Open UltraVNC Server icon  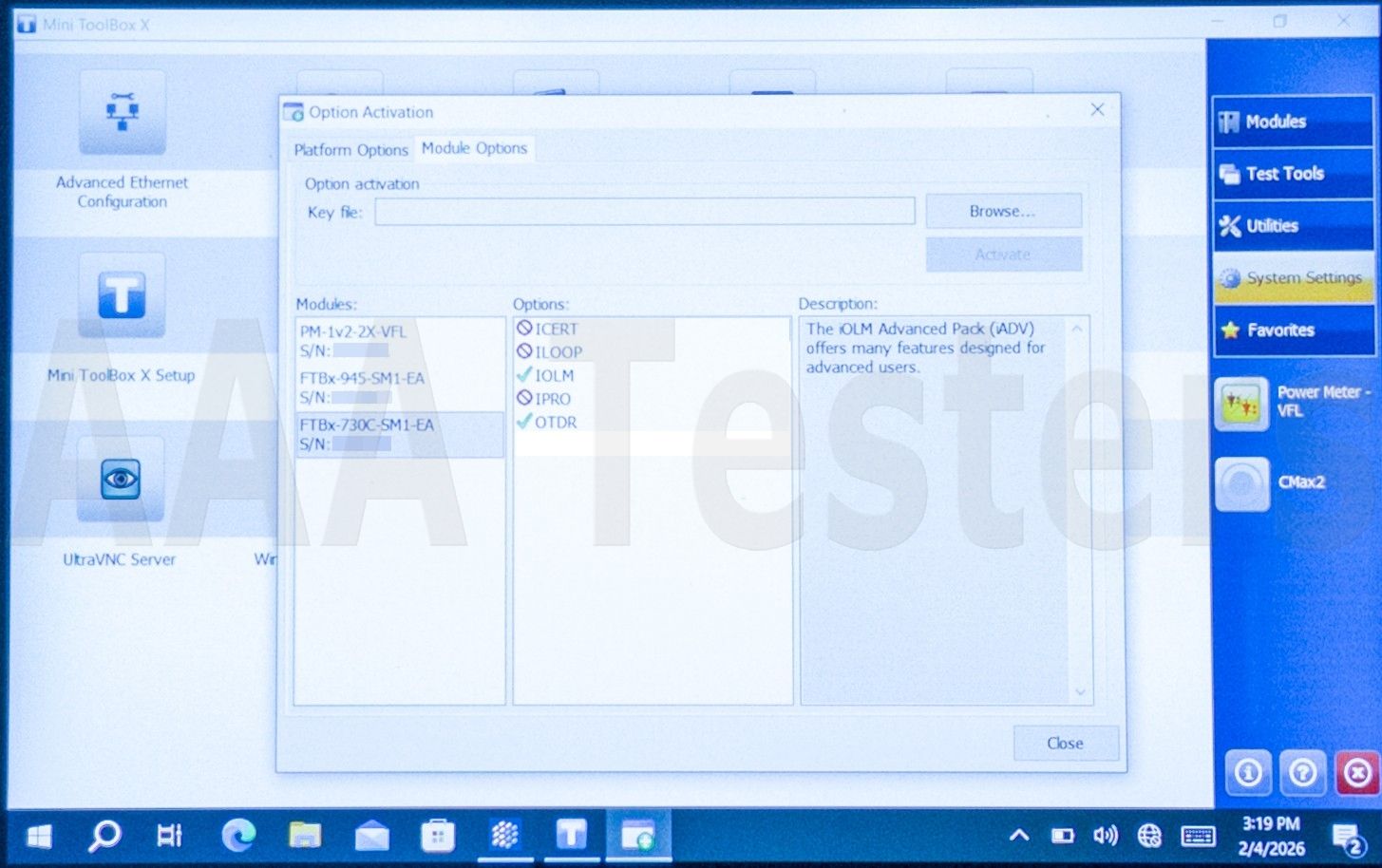(121, 480)
